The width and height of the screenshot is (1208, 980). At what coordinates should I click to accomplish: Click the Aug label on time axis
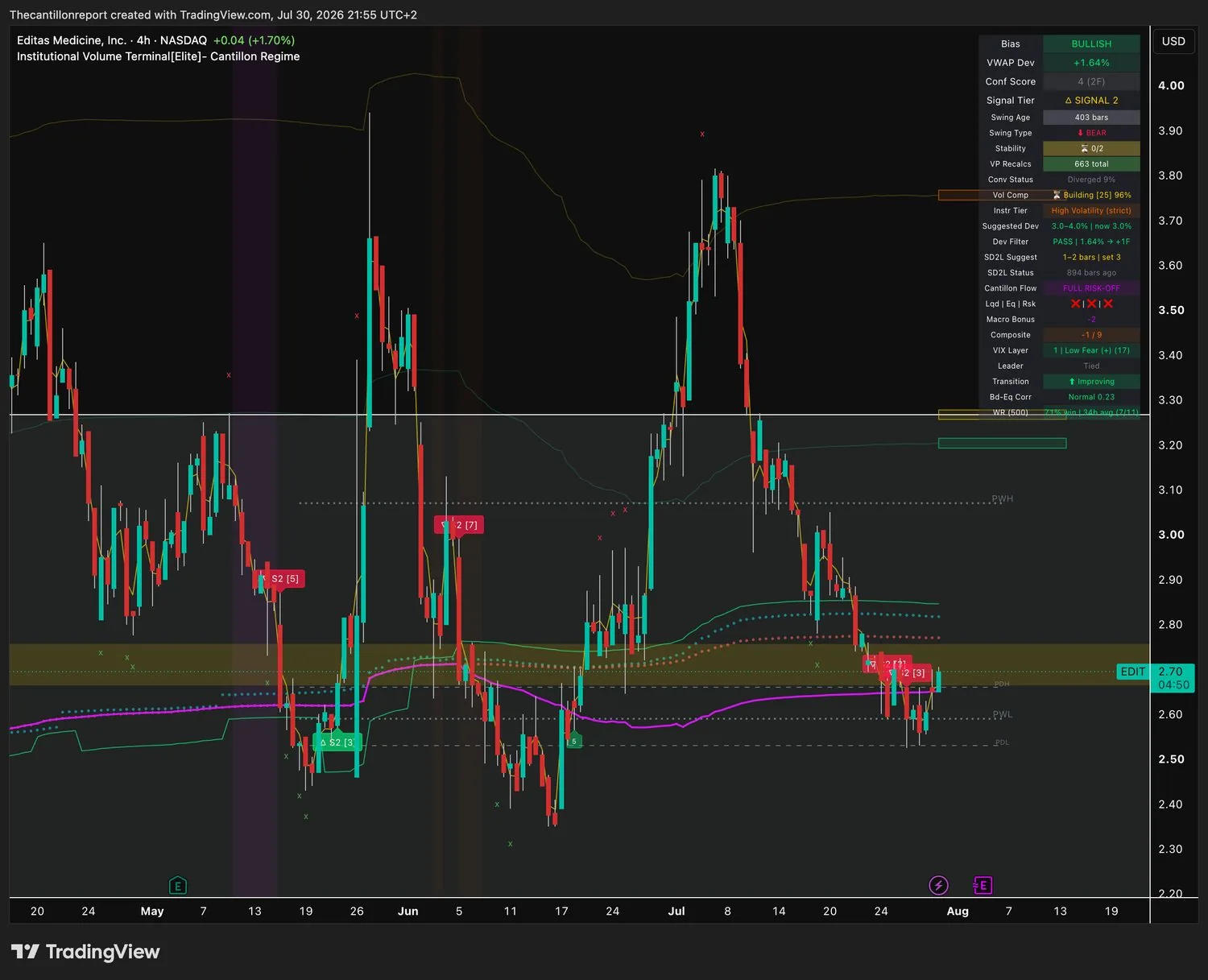(958, 911)
